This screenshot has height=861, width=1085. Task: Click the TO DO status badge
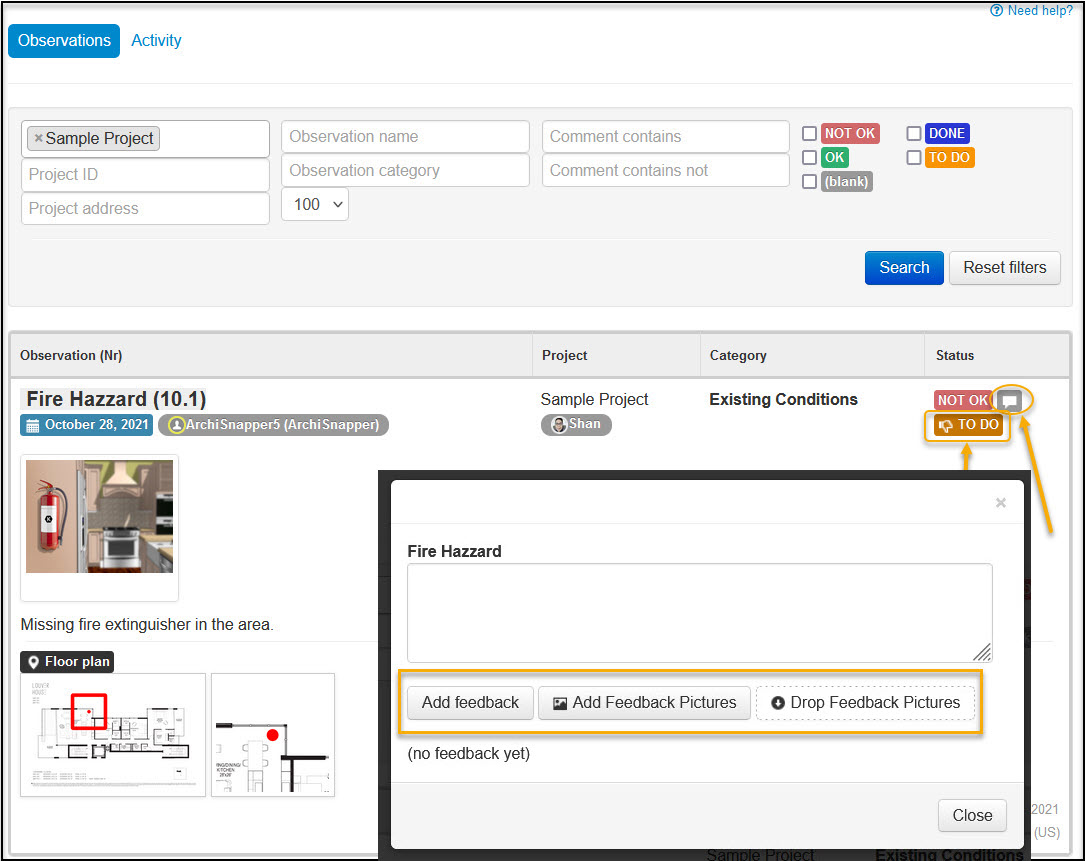(x=969, y=425)
